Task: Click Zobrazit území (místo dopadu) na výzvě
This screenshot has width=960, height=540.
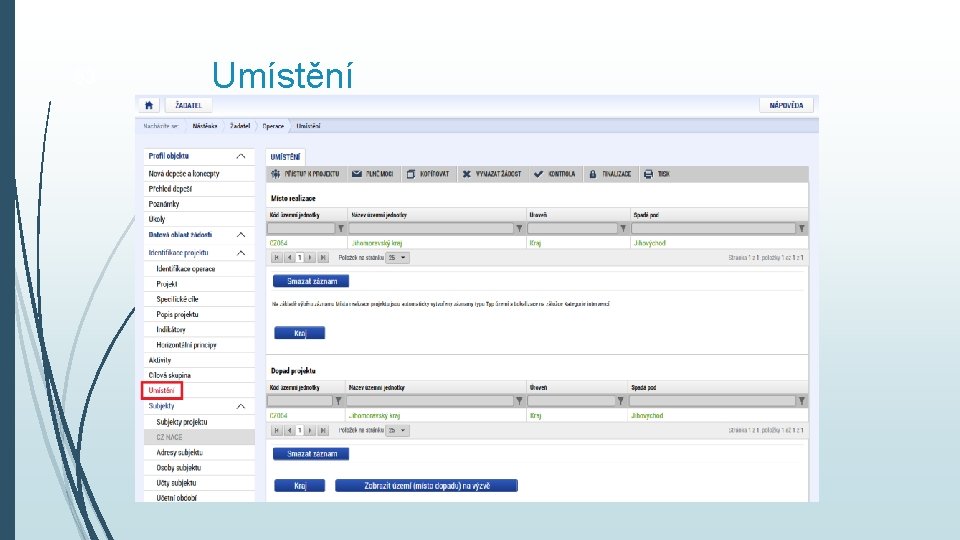Action: 427,486
